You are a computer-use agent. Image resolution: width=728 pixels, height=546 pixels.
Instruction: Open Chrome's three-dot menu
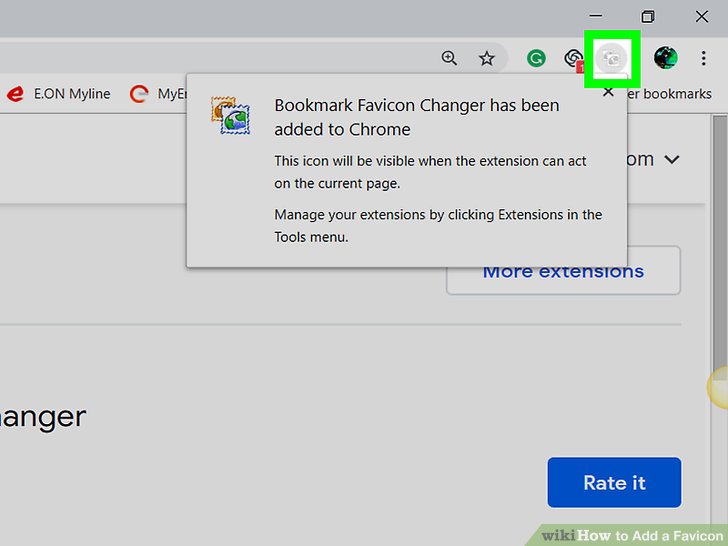[703, 58]
